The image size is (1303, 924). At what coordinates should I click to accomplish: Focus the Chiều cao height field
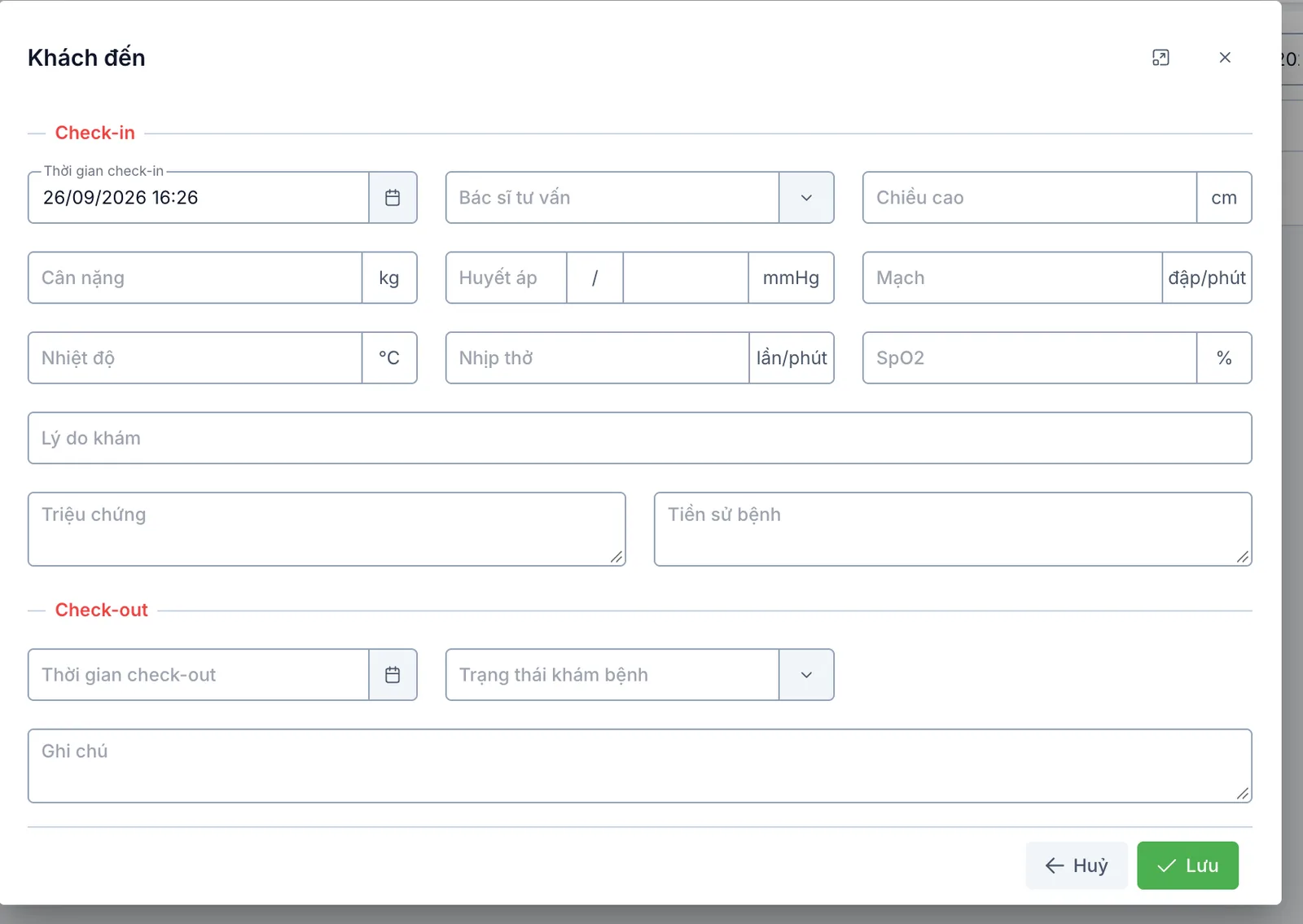1029,197
